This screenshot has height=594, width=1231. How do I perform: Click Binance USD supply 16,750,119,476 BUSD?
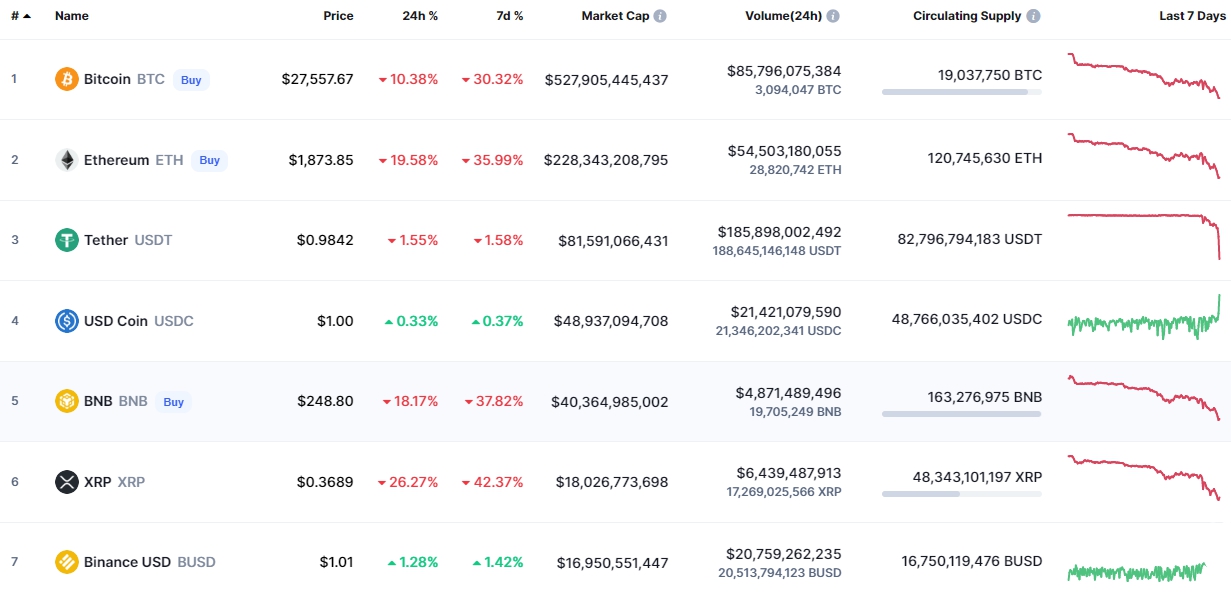tap(972, 561)
